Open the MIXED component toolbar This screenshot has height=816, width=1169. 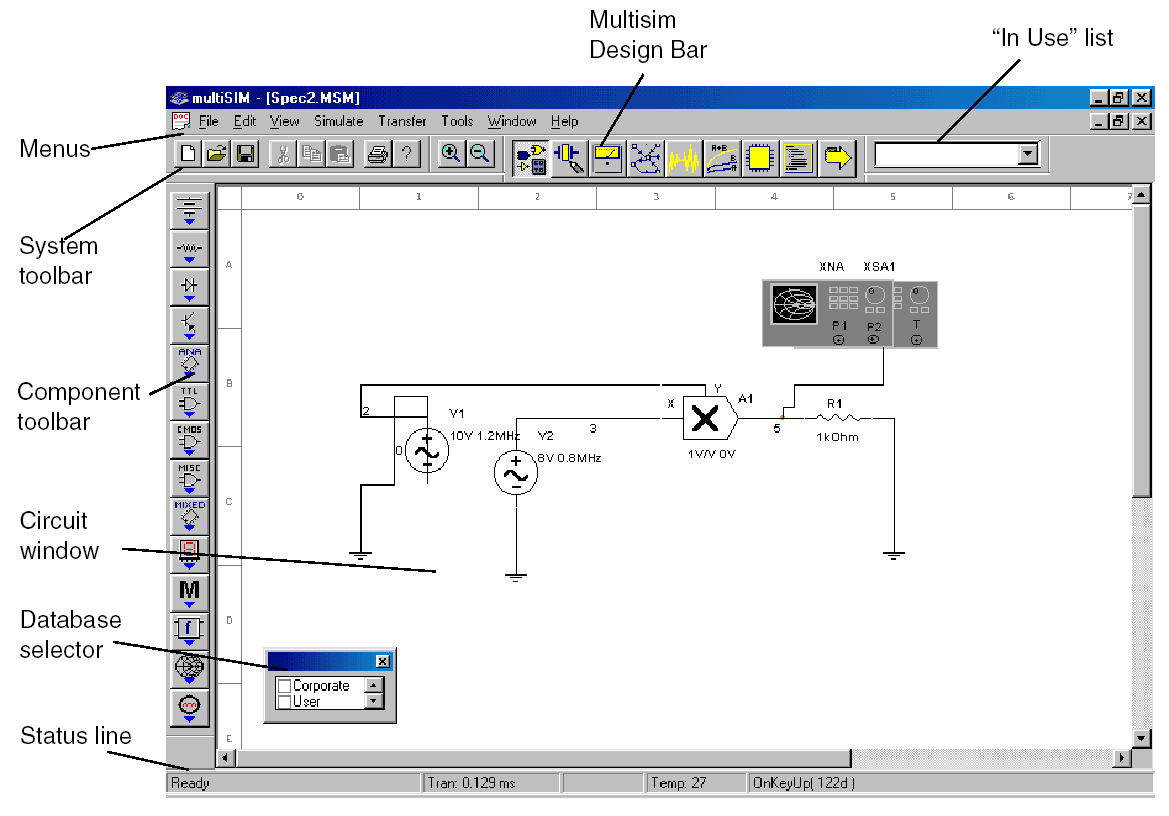[189, 516]
